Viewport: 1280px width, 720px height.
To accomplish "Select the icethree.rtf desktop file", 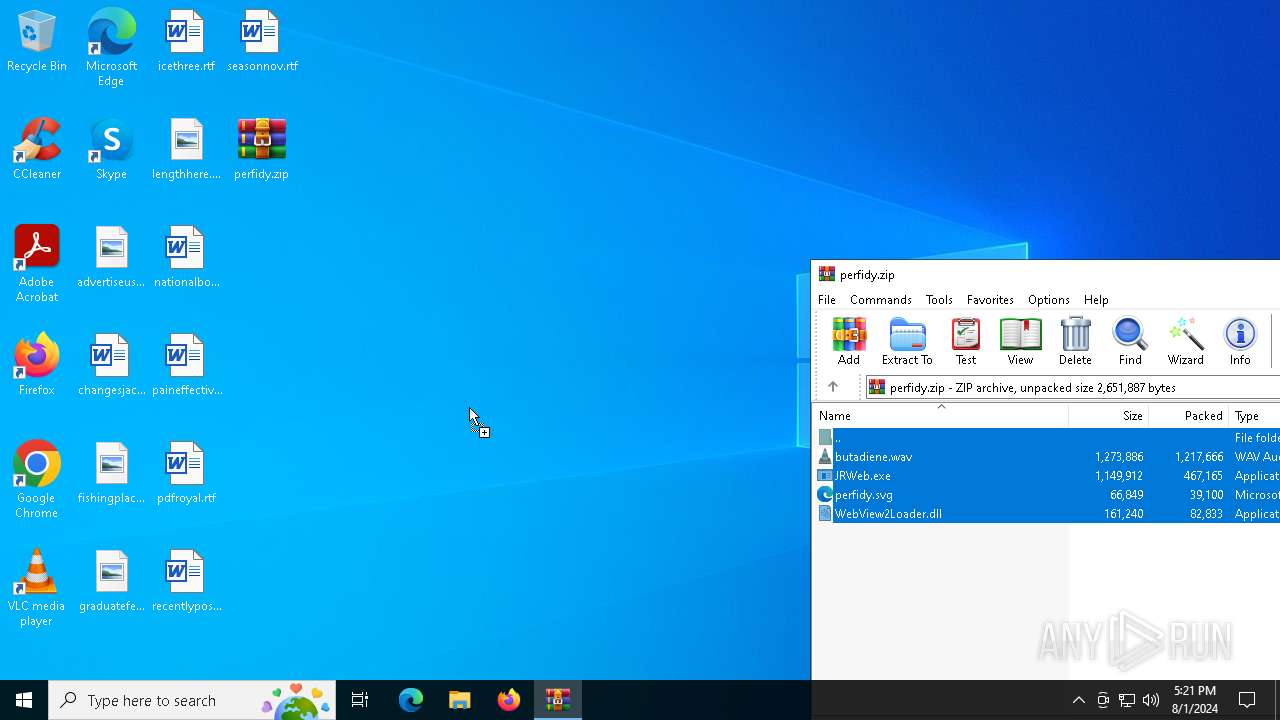I will [186, 42].
